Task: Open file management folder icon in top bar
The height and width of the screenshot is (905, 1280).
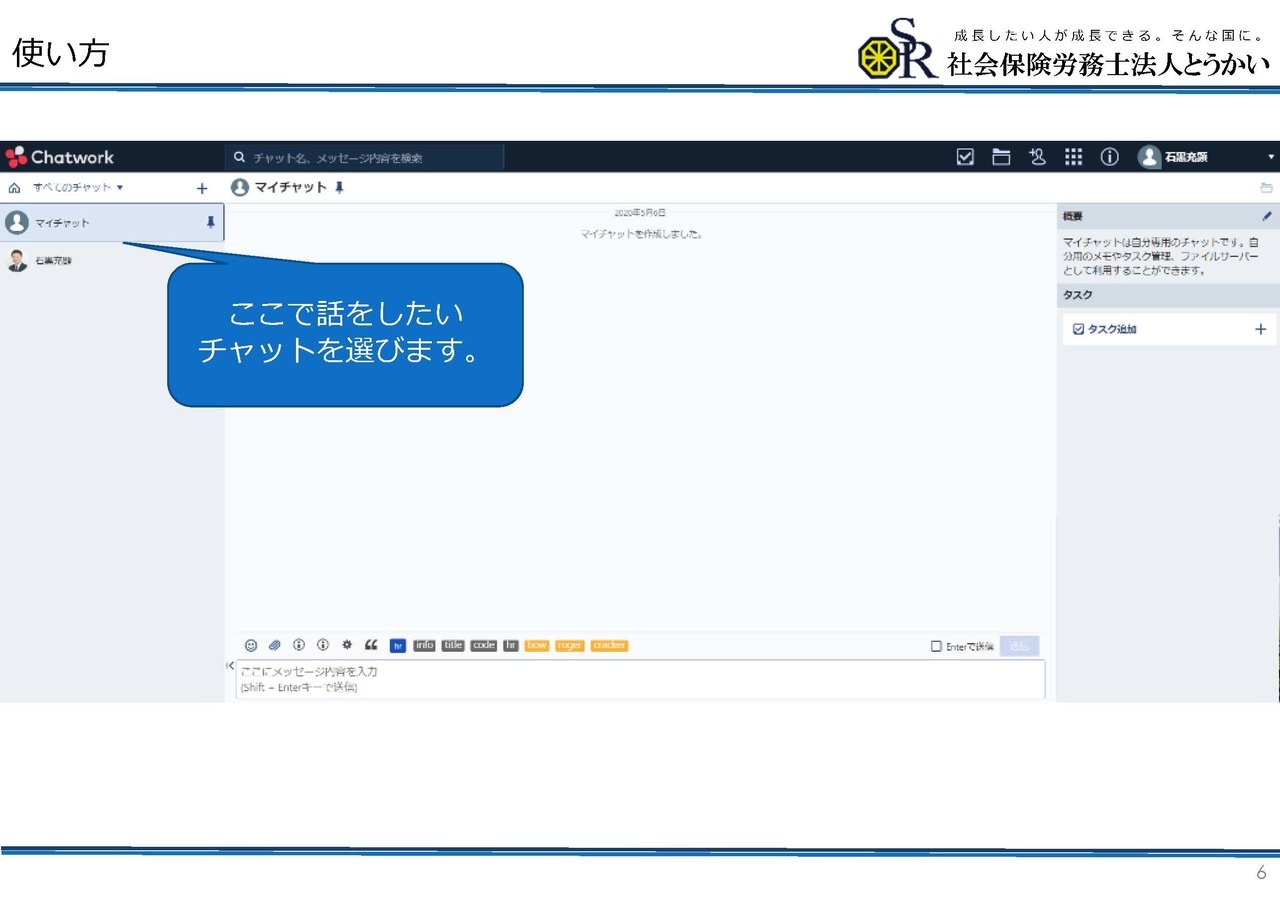Action: point(1001,157)
